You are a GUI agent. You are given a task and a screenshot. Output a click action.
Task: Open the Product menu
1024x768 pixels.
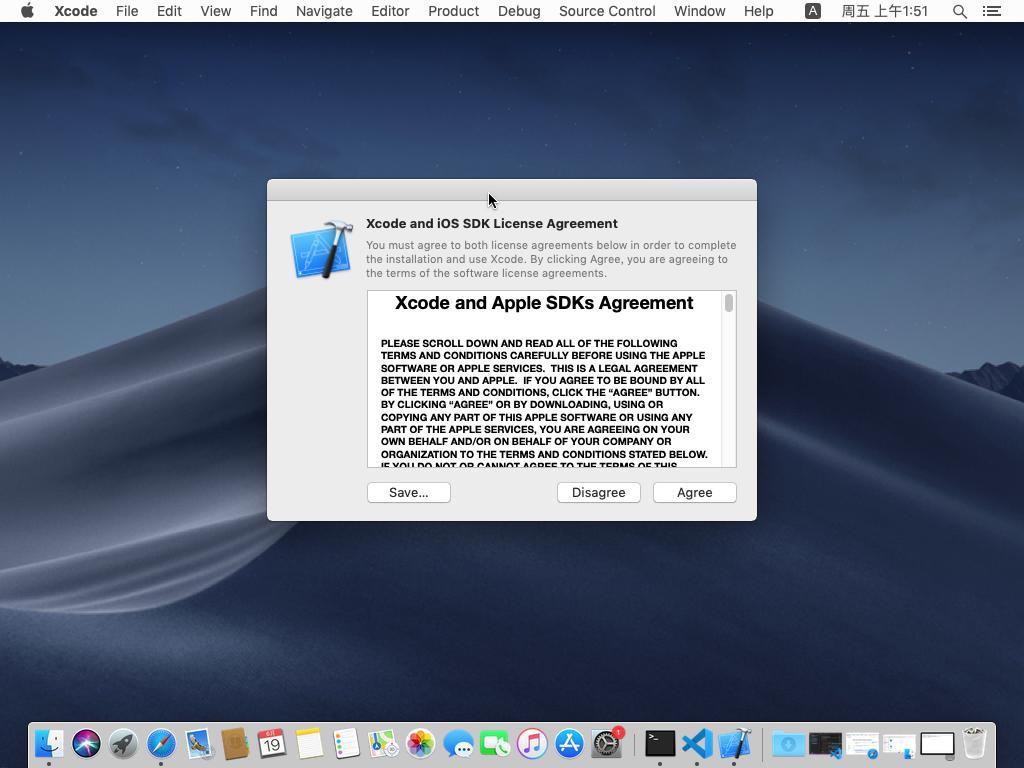point(453,11)
